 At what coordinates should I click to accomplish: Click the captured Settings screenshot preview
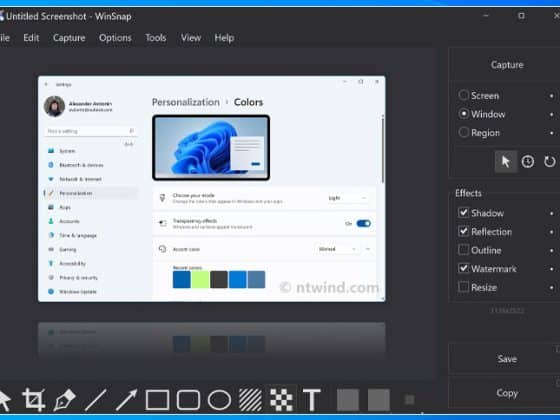pos(212,189)
